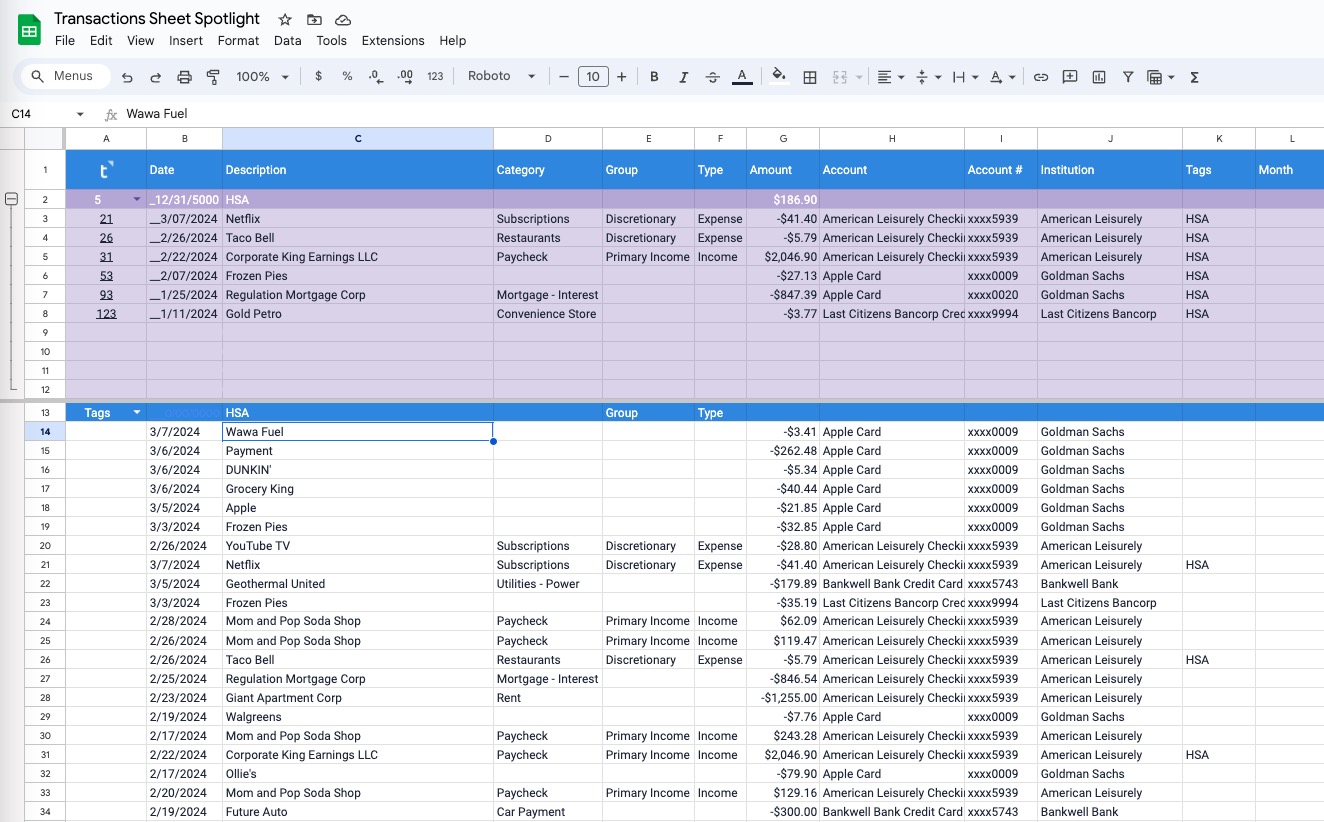Follow the link 123 in column A
The image size is (1324, 822).
[x=106, y=314]
